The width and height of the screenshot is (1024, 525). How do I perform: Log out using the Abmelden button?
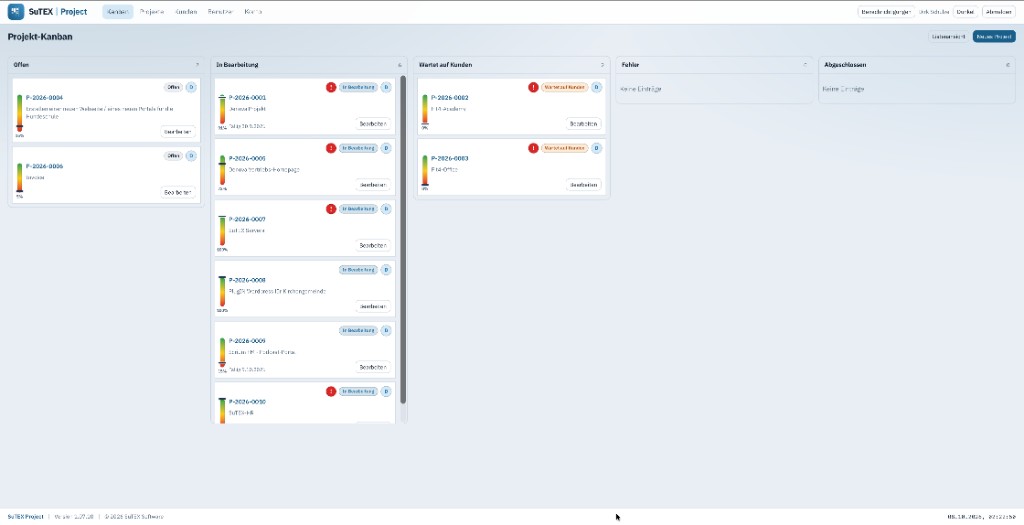tap(999, 12)
